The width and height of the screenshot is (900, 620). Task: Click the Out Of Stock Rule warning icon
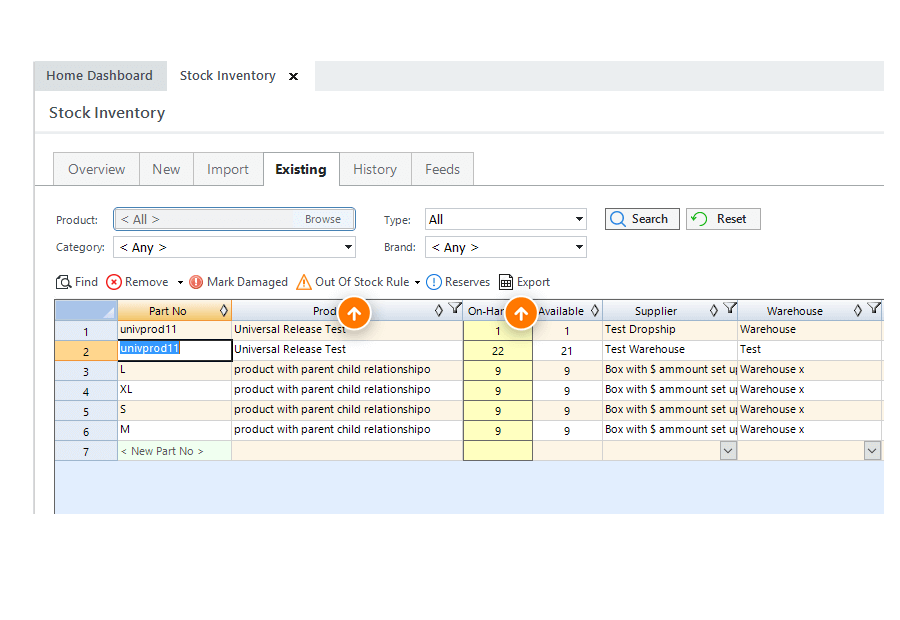304,282
